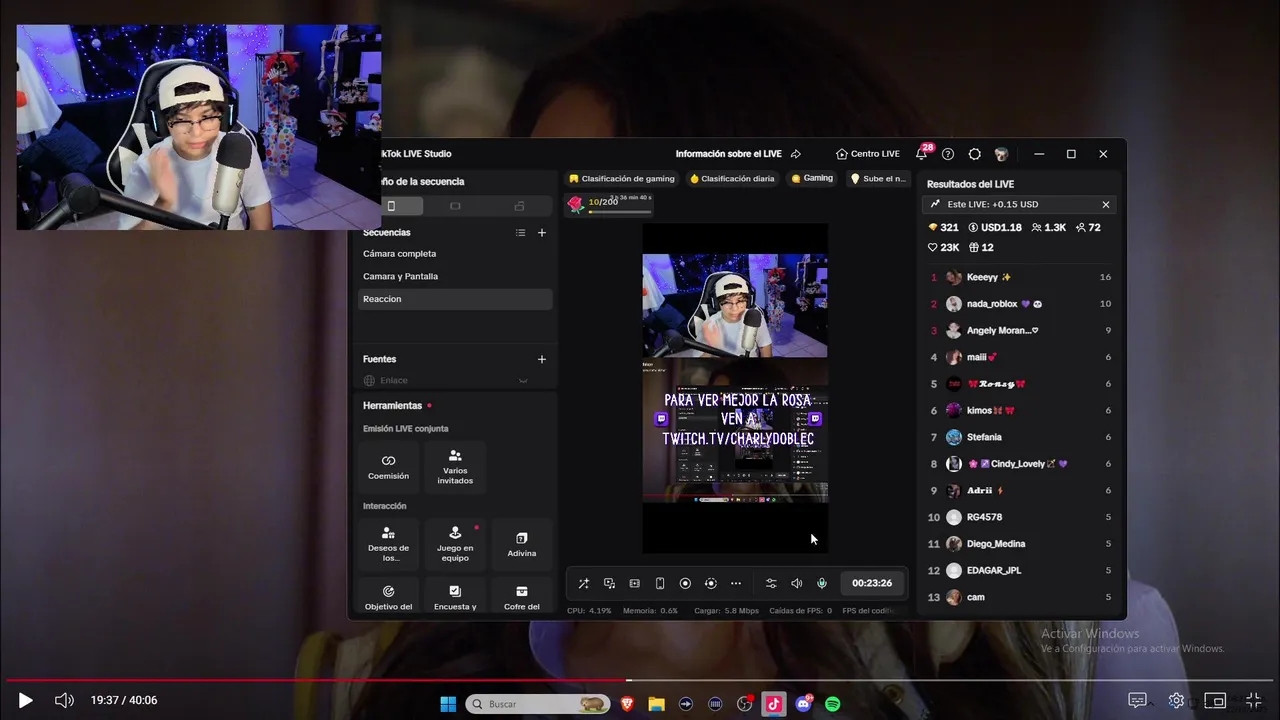
Task: Select dual layout in sequence design
Action: (519, 206)
